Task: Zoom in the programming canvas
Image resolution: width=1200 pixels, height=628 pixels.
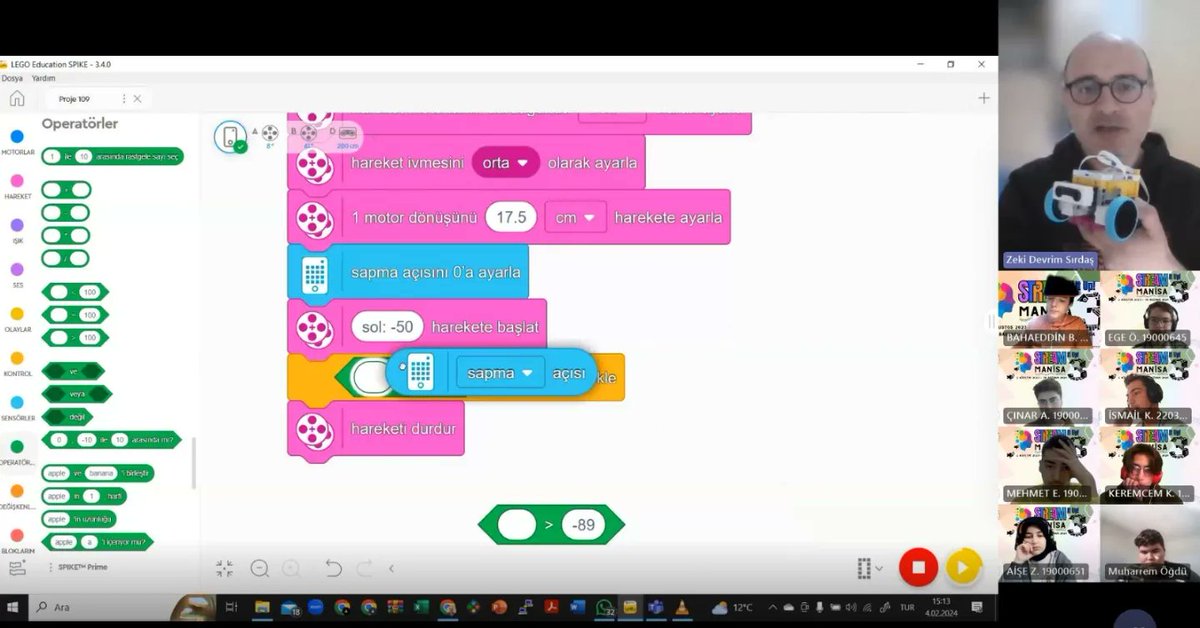Action: tap(291, 568)
